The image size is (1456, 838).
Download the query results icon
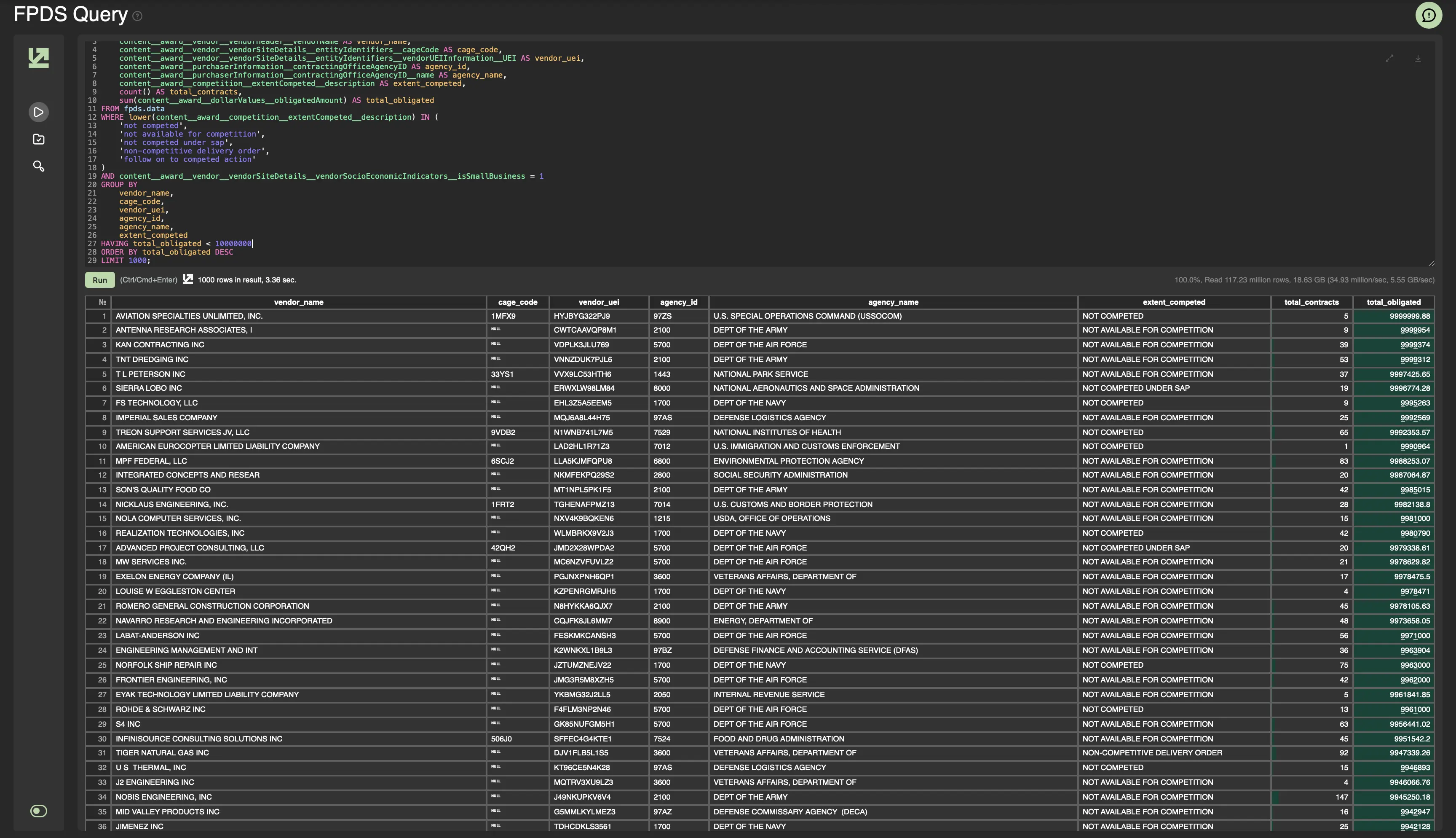(1418, 58)
